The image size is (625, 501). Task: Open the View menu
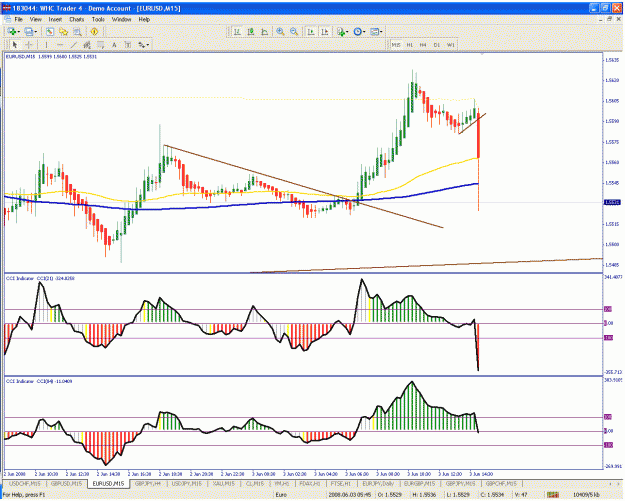pyautogui.click(x=35, y=19)
